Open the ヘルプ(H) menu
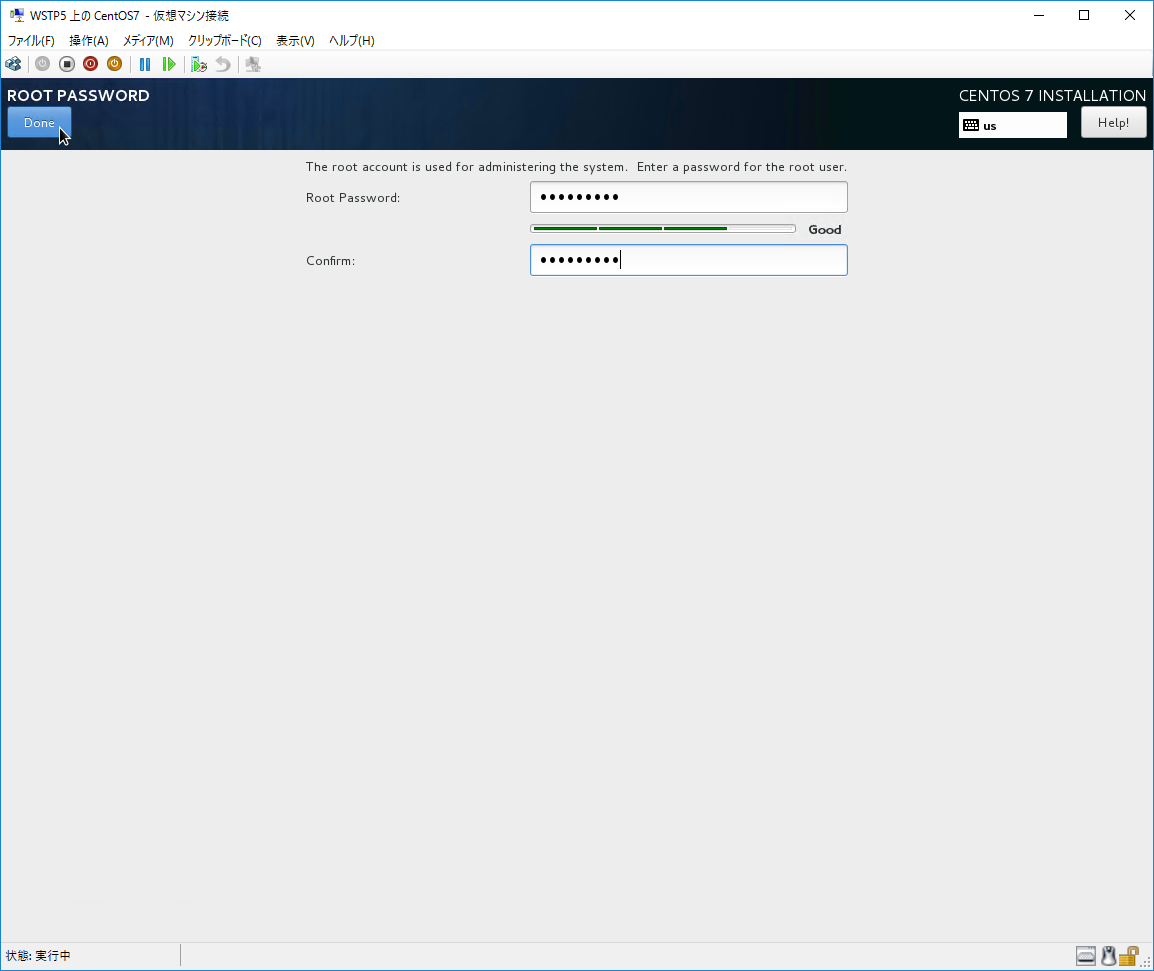This screenshot has height=971, width=1154. click(352, 41)
